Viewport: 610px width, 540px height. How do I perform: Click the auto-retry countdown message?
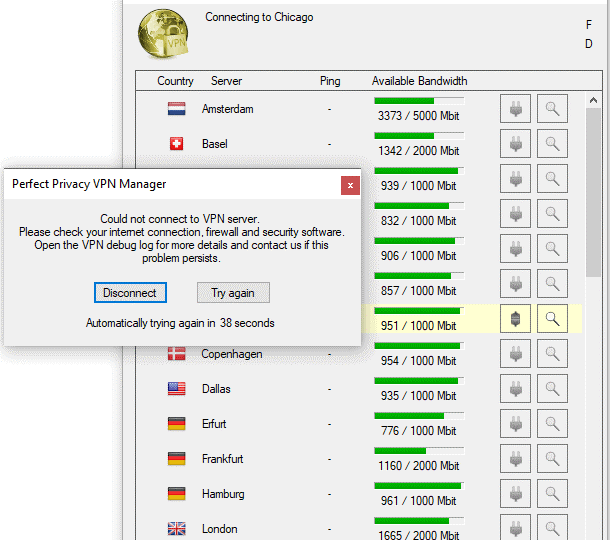click(180, 323)
